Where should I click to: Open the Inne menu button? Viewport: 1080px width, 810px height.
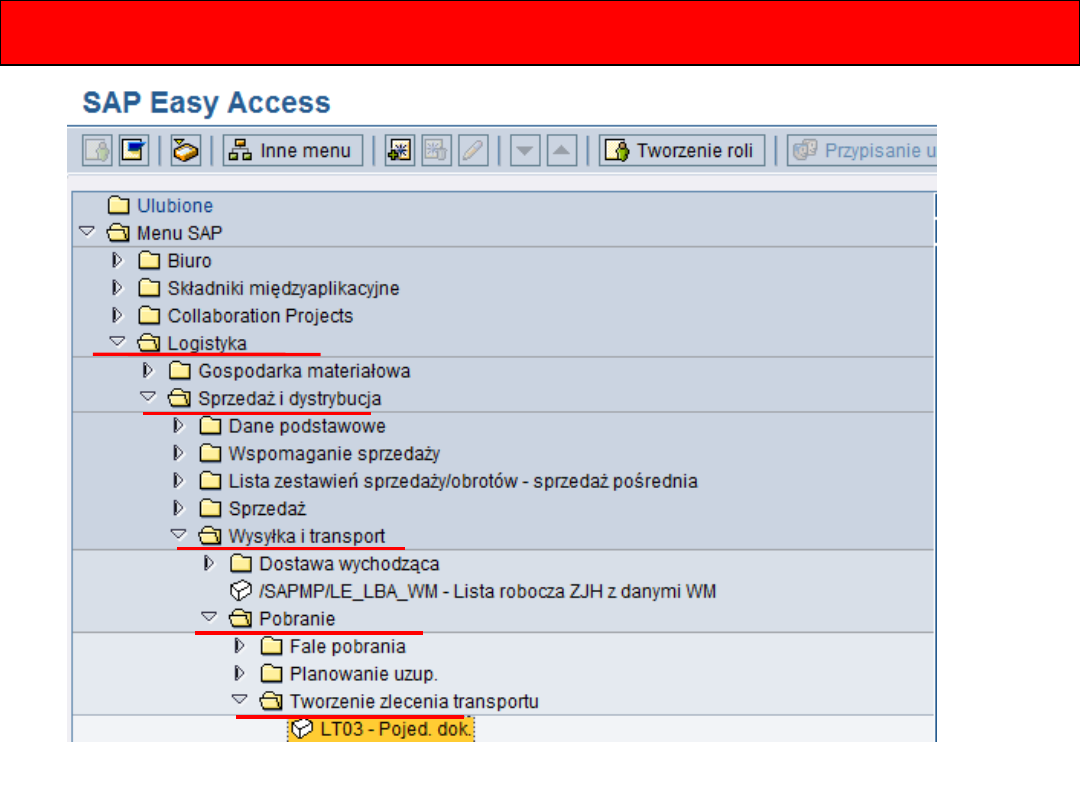click(292, 151)
